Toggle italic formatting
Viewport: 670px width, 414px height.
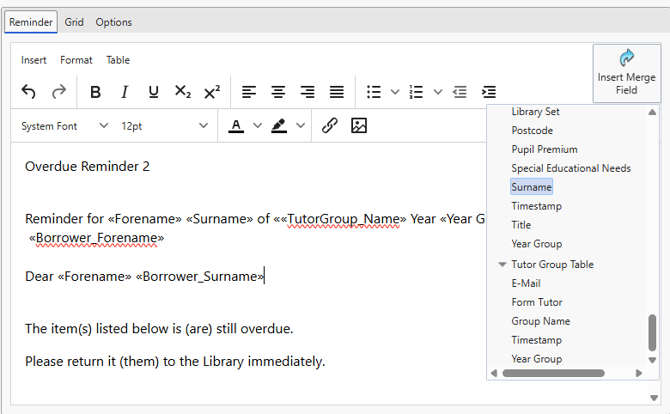click(x=124, y=92)
